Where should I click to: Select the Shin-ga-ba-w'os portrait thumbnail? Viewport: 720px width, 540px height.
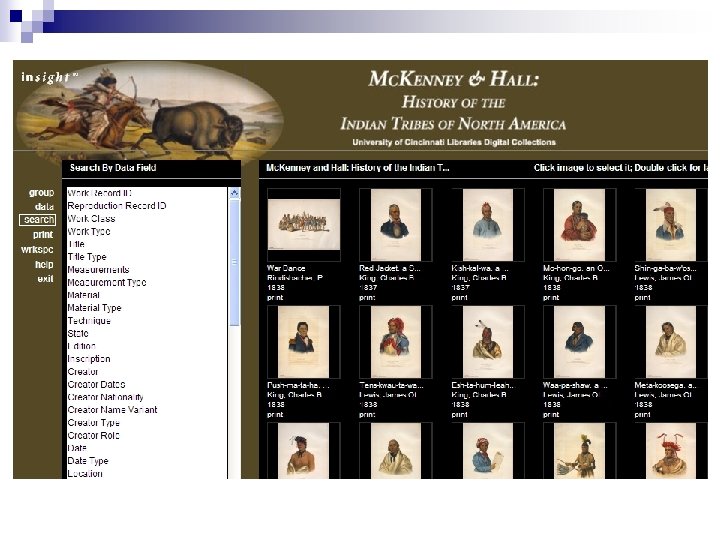point(671,225)
